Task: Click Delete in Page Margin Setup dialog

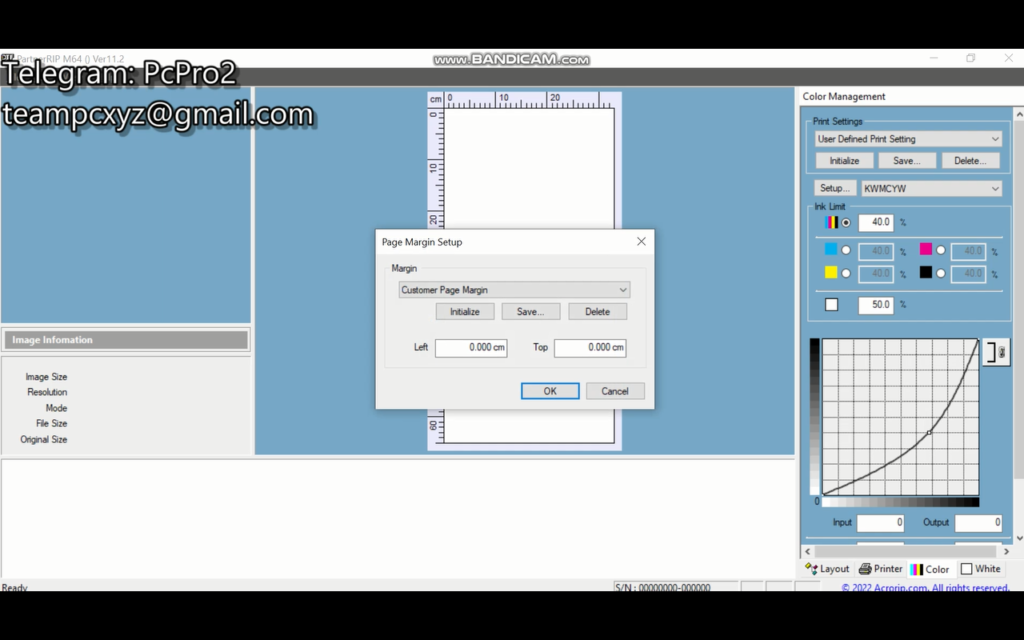Action: (597, 312)
